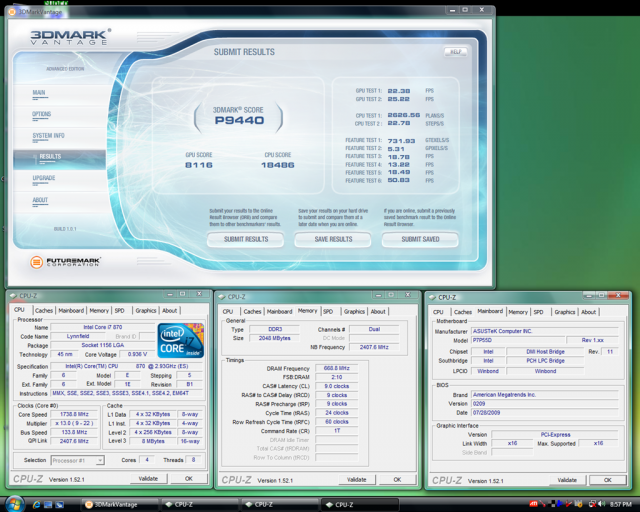Screen dimensions: 640x512
Task: Click the DRAM Frequency 668.8 MHz field
Action: point(337,368)
